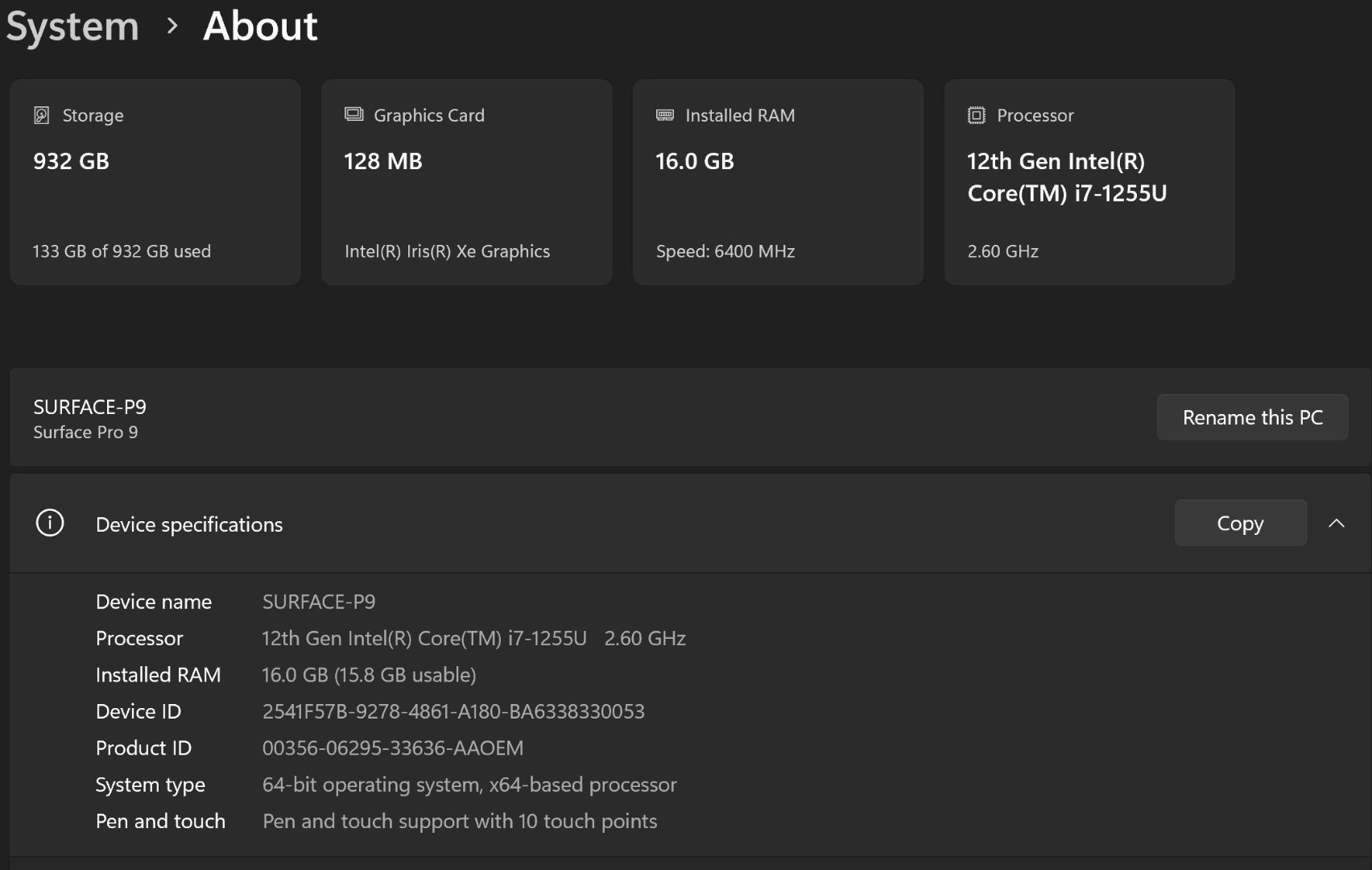Select Product ID 00356-06295-33636-AAOEM

pos(393,748)
